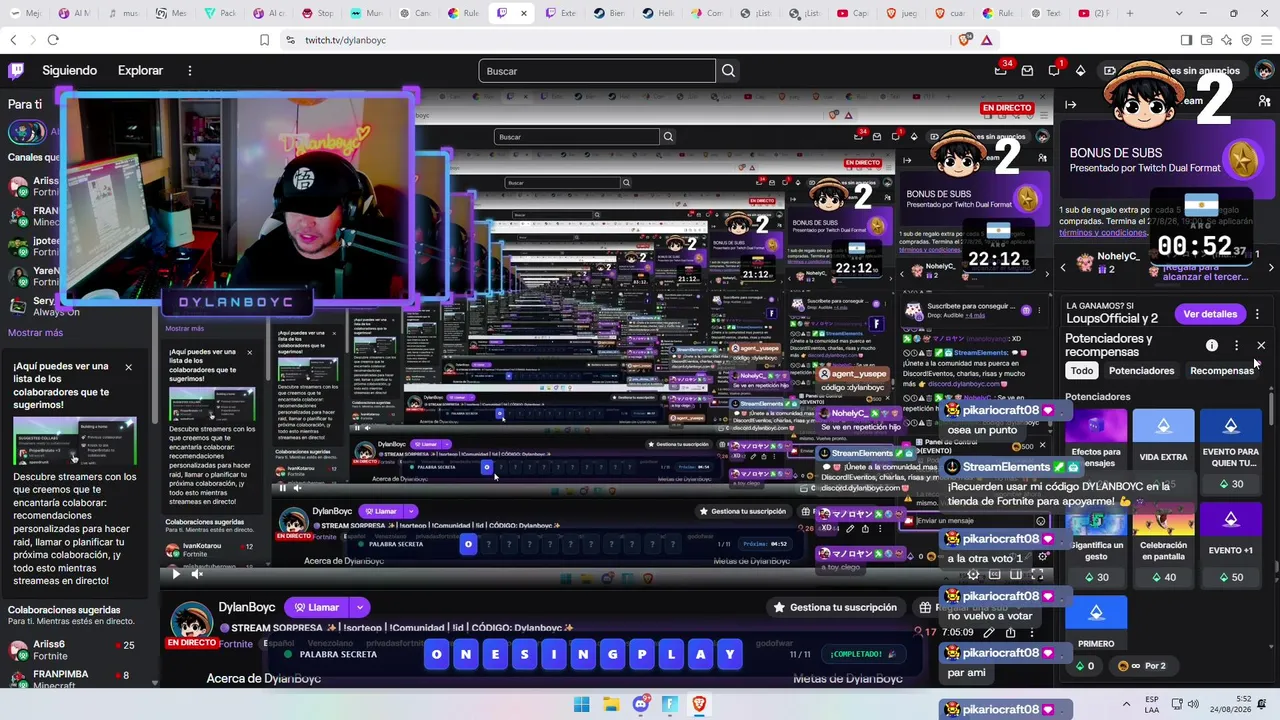Click the Llamar button
This screenshot has width=1280, height=720.
point(316,607)
